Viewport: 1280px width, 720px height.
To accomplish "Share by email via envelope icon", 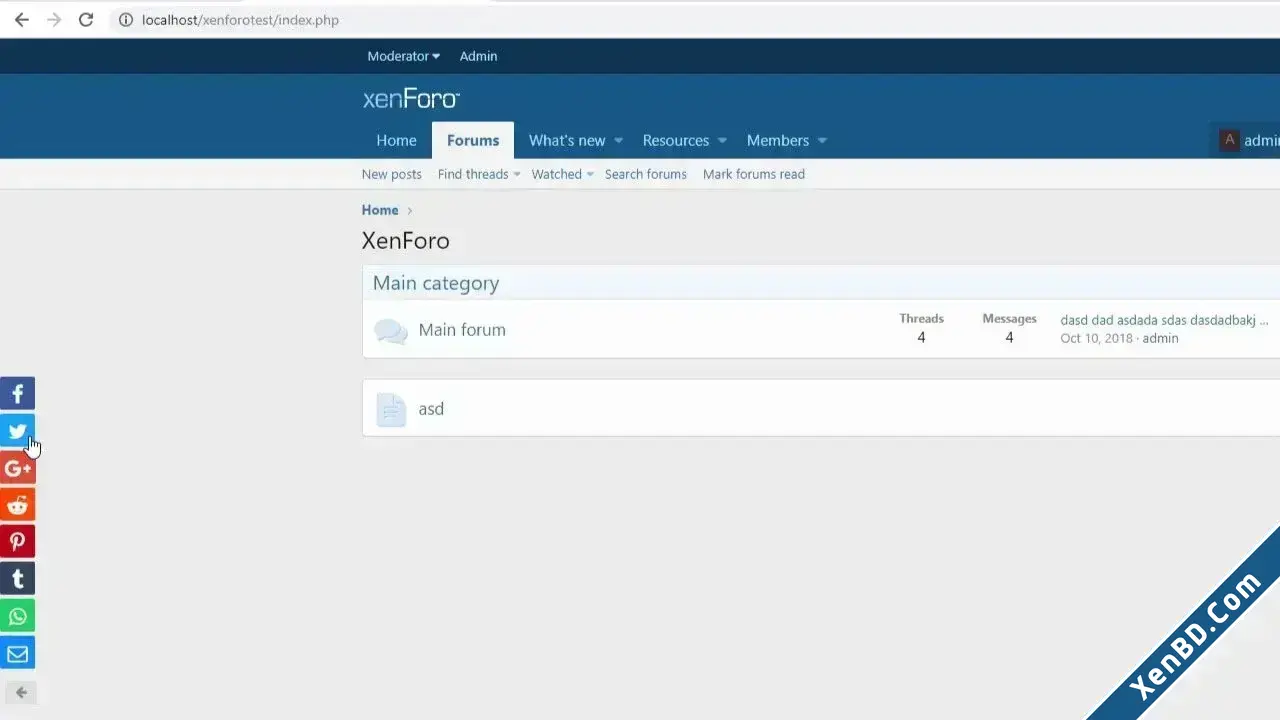I will [x=17, y=653].
